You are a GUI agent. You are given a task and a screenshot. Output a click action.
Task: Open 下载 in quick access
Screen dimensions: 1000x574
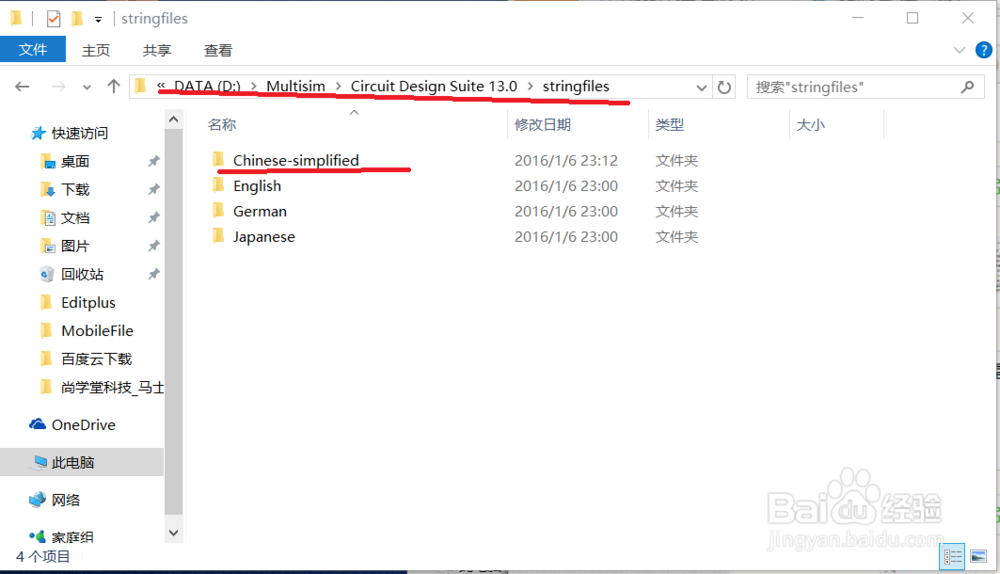coord(75,189)
